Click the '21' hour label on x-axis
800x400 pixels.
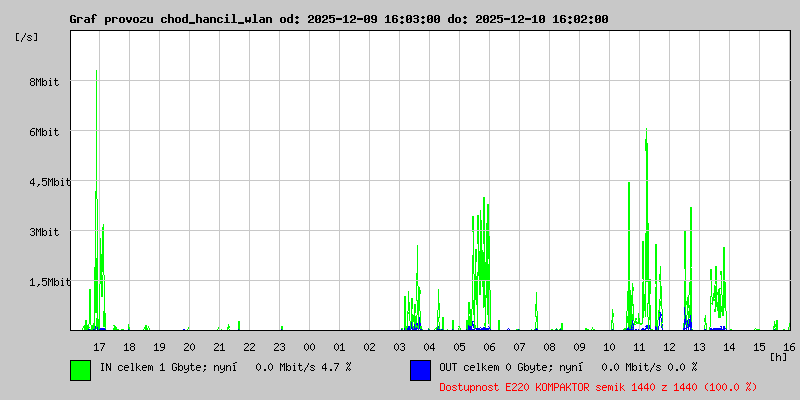pos(219,347)
